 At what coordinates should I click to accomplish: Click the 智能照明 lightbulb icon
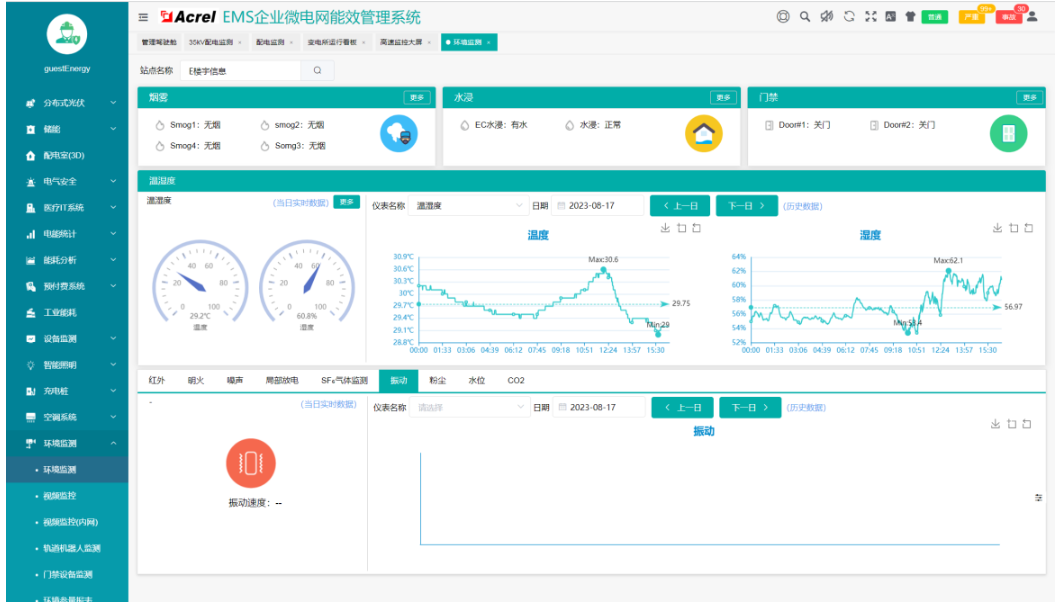[x=30, y=365]
